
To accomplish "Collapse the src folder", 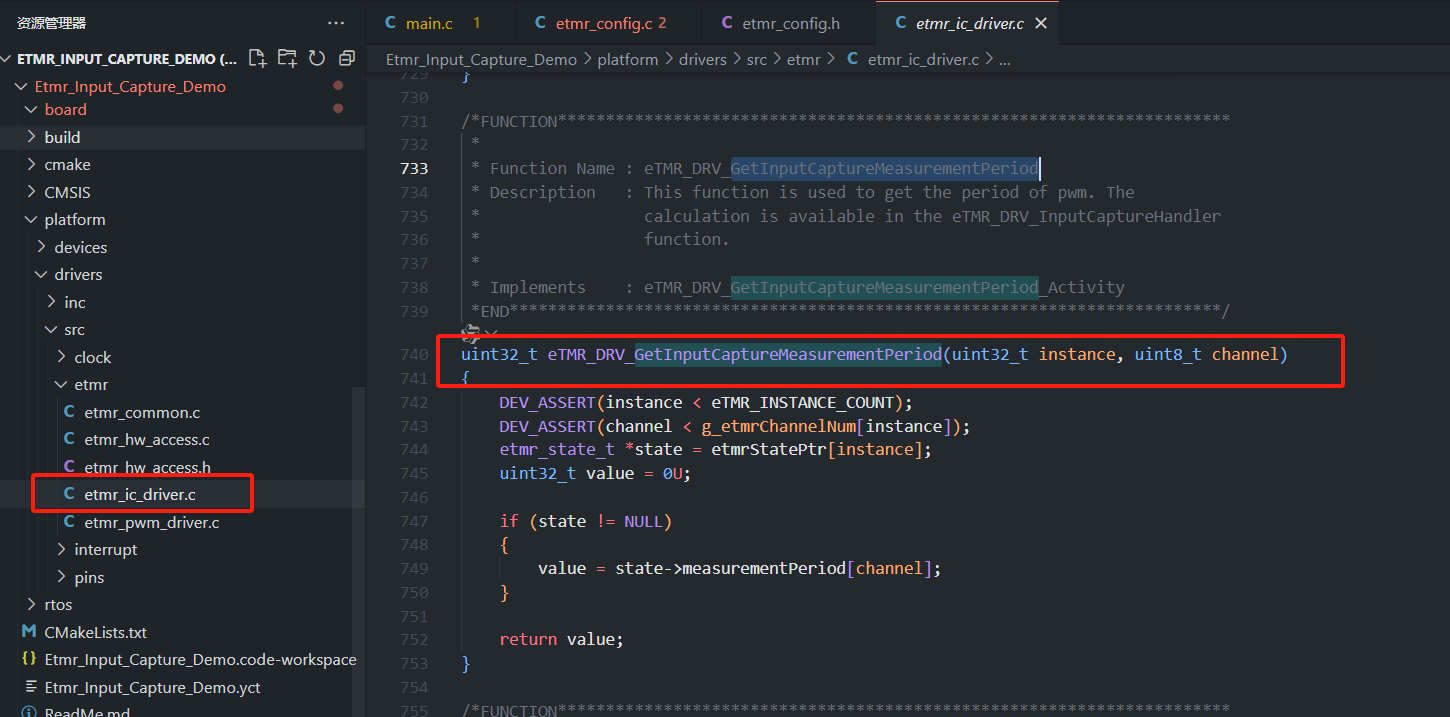I will (52, 329).
